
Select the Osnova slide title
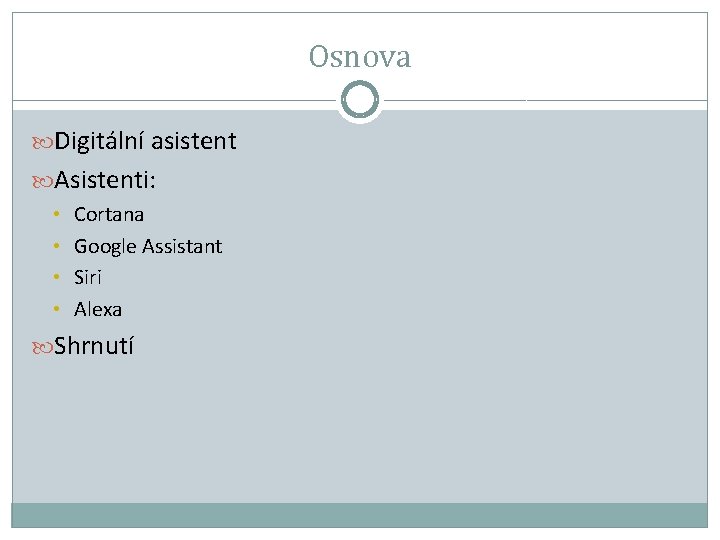(x=359, y=57)
